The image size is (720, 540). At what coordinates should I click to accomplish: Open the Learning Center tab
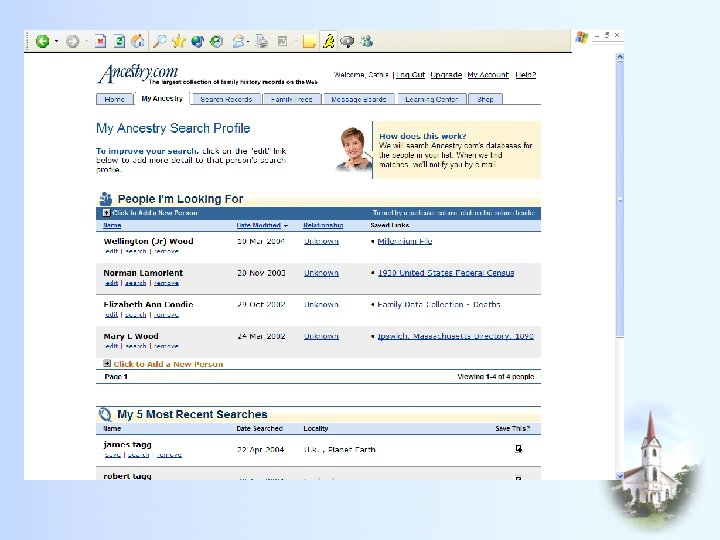[x=432, y=99]
